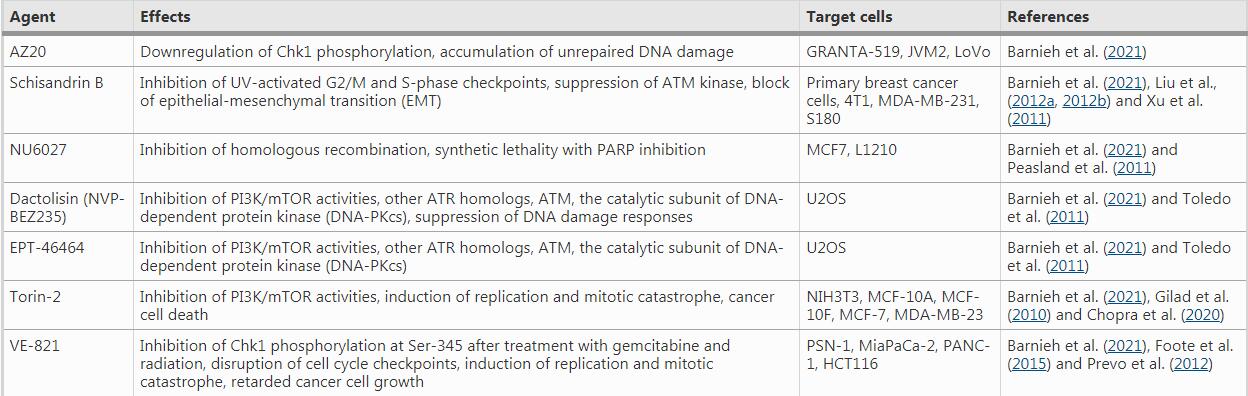1248x396 pixels.
Task: Click the Target cells column header
Action: click(849, 17)
